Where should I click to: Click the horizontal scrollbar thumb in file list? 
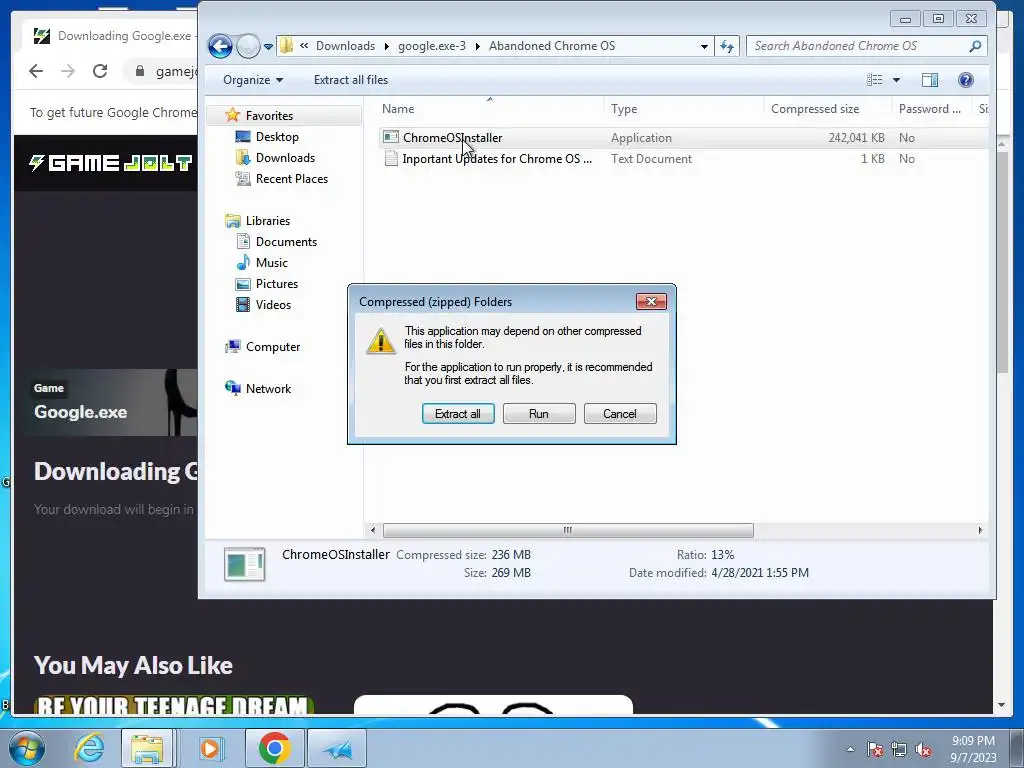568,530
